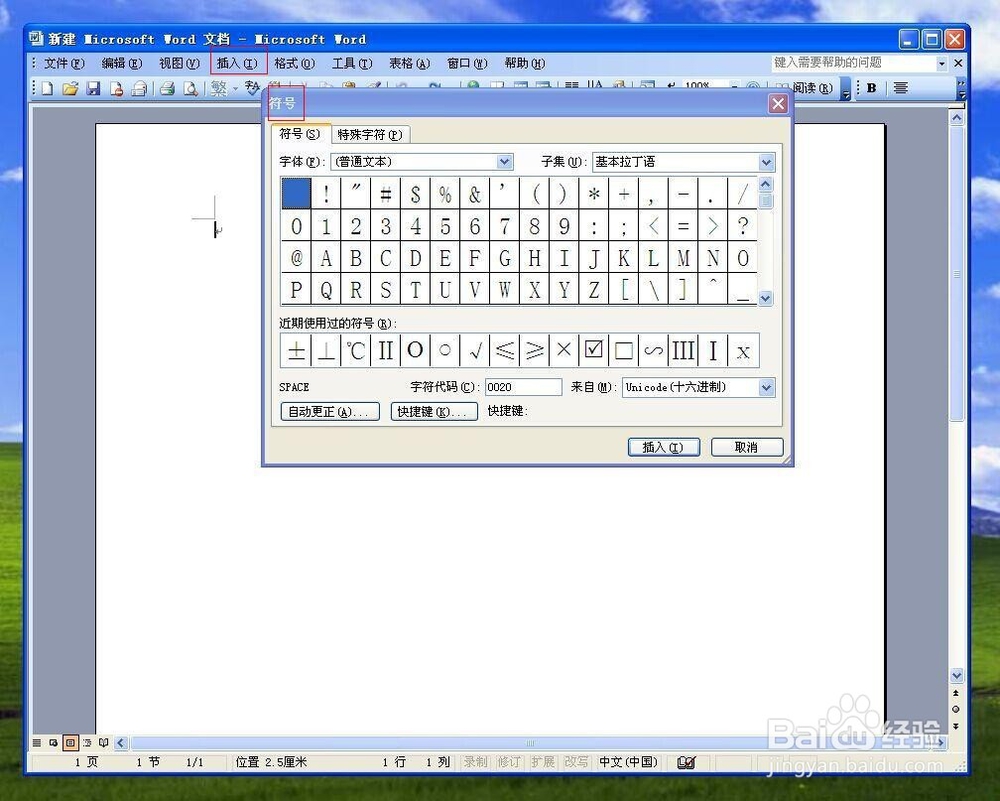The width and height of the screenshot is (1000, 801).
Task: Open the 字体 font dropdown
Action: point(504,162)
